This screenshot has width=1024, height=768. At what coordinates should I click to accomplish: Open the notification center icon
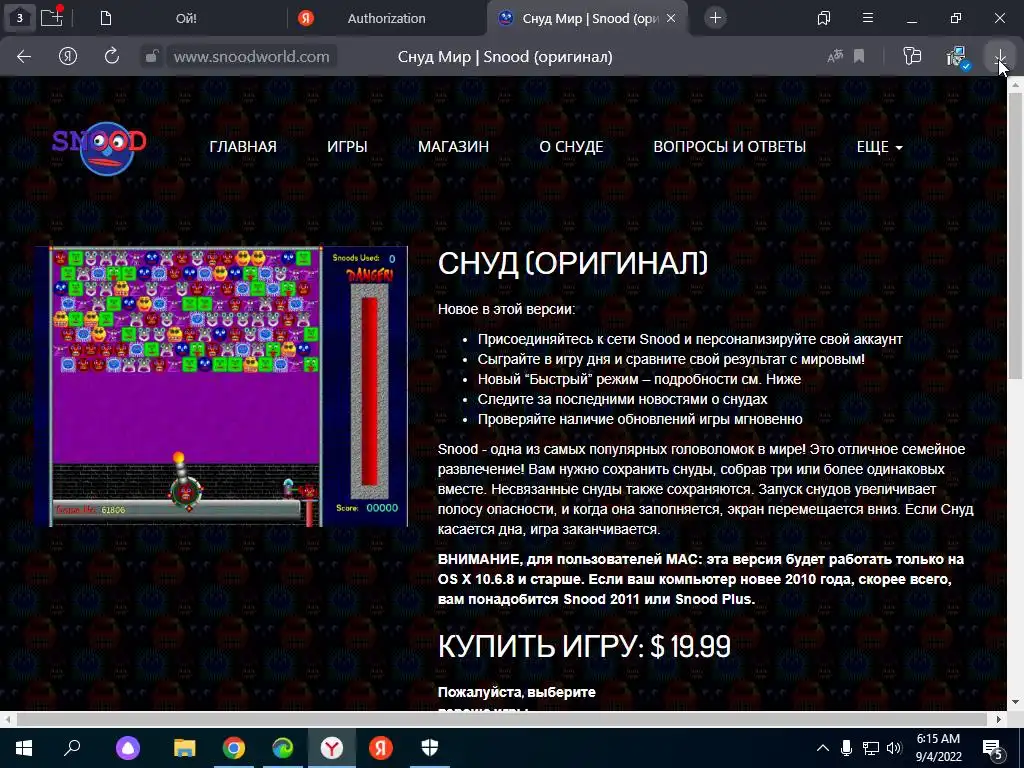click(994, 749)
